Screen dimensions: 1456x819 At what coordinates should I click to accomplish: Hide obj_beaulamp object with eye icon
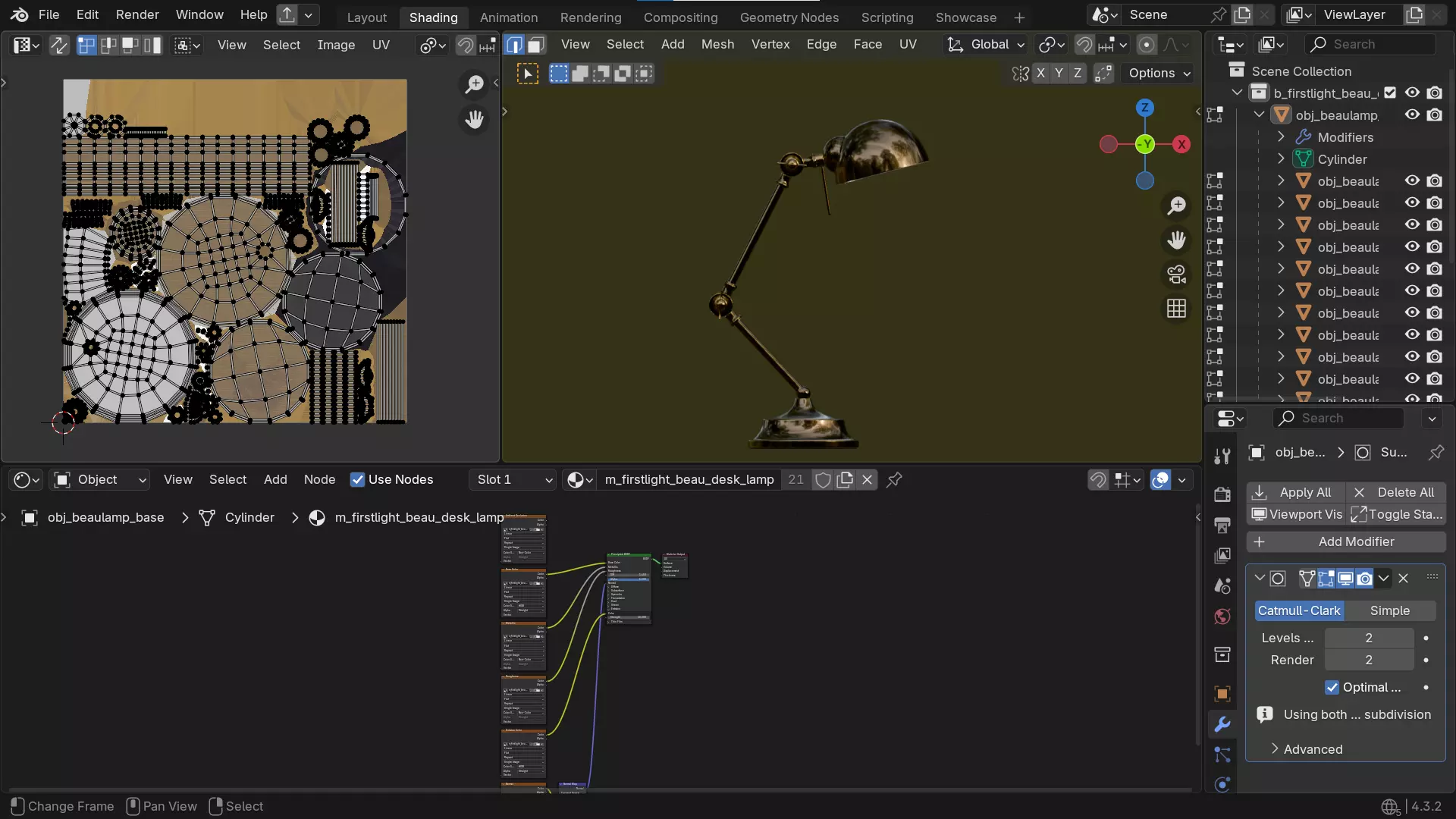(x=1412, y=115)
